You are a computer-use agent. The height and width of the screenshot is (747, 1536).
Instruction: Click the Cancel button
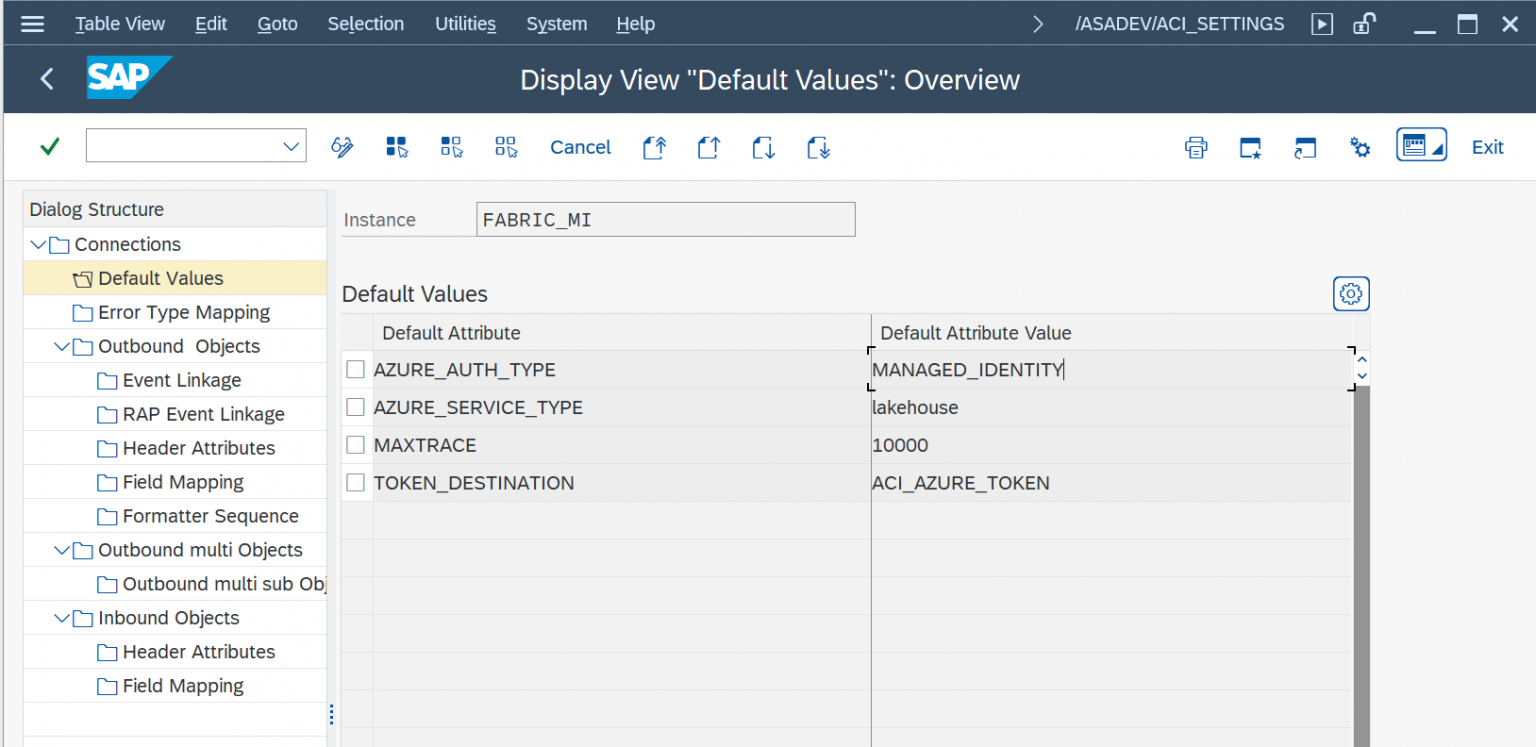pyautogui.click(x=580, y=147)
